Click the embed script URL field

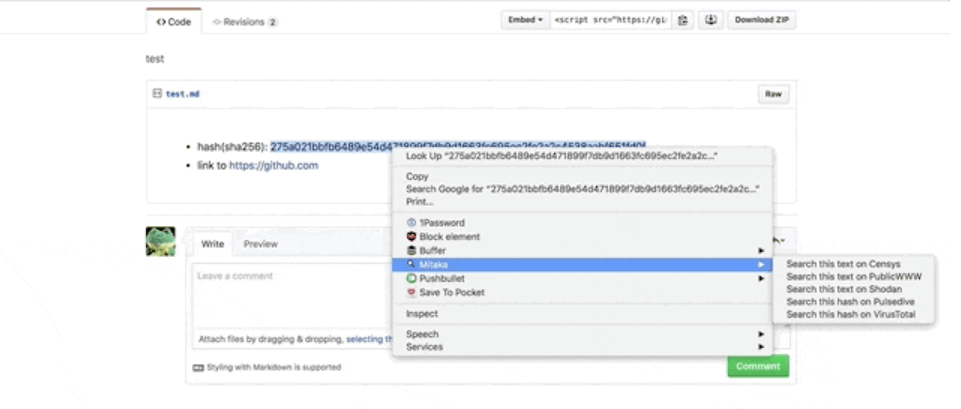[611, 20]
